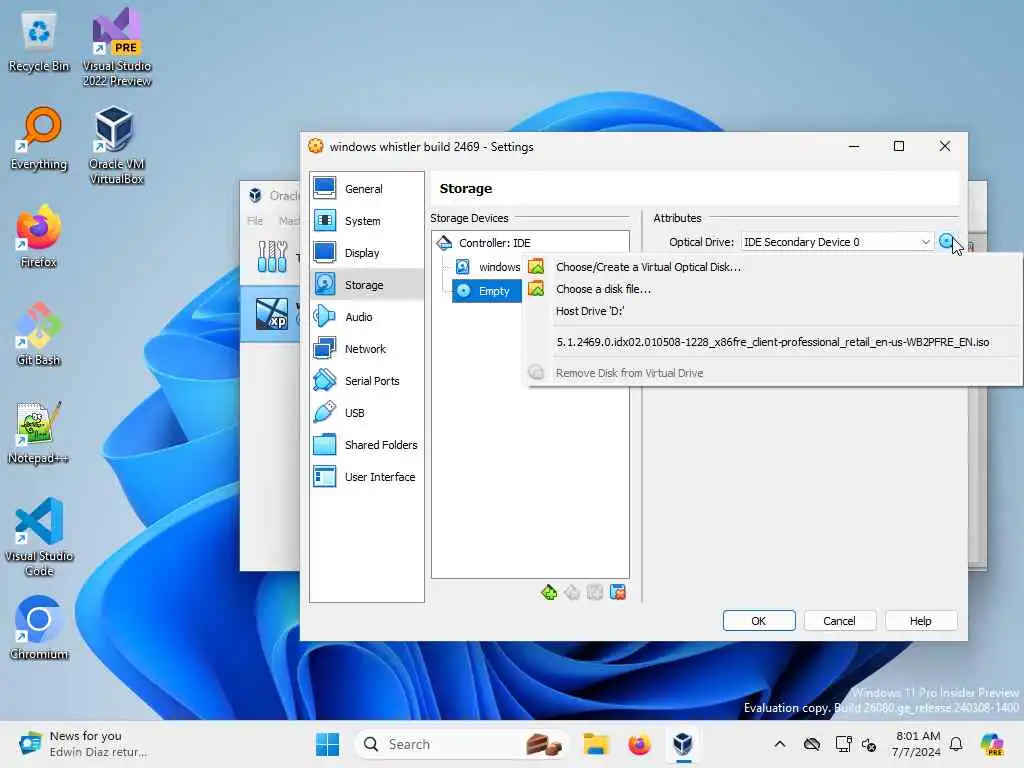
Task: Open the Serial Ports settings category
Action: (366, 381)
